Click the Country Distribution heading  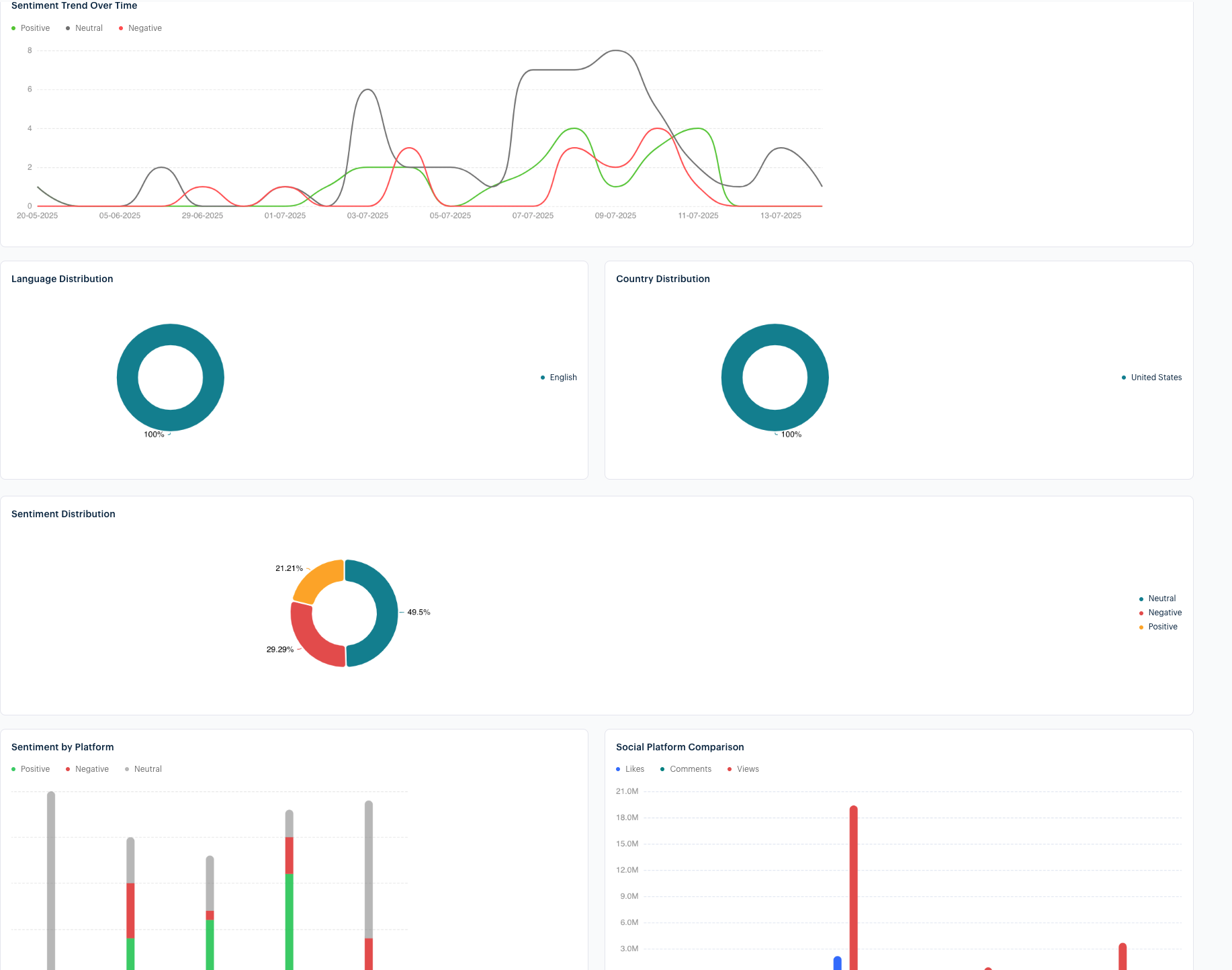[663, 279]
